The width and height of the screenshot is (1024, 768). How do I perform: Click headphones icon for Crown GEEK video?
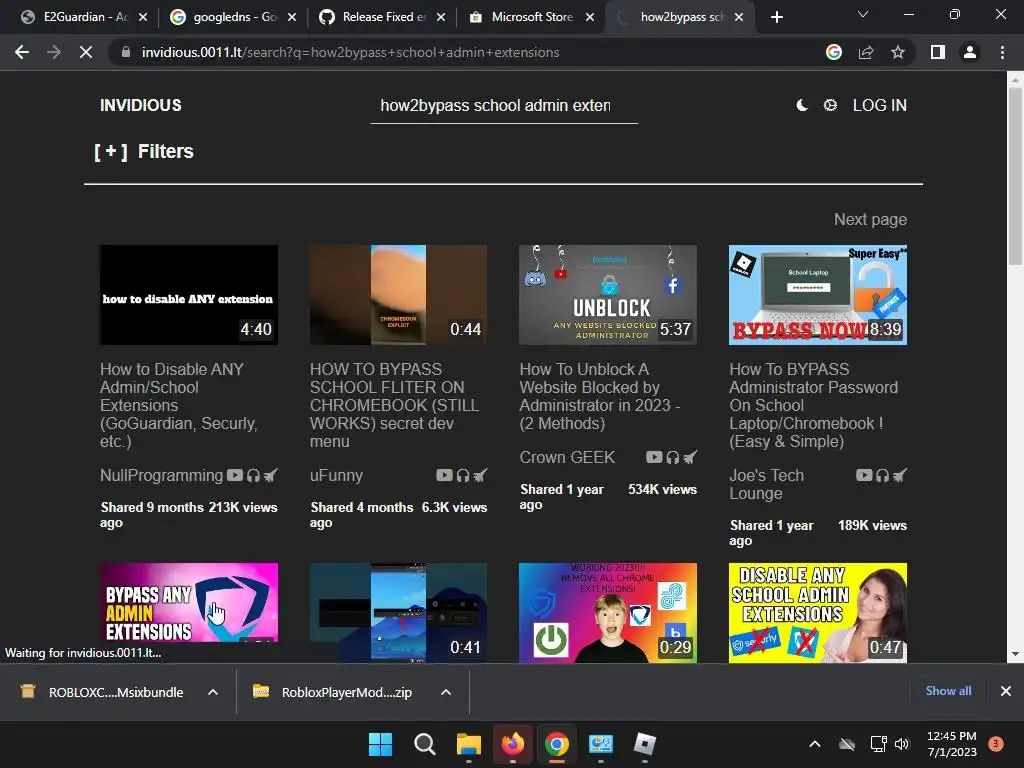click(673, 457)
